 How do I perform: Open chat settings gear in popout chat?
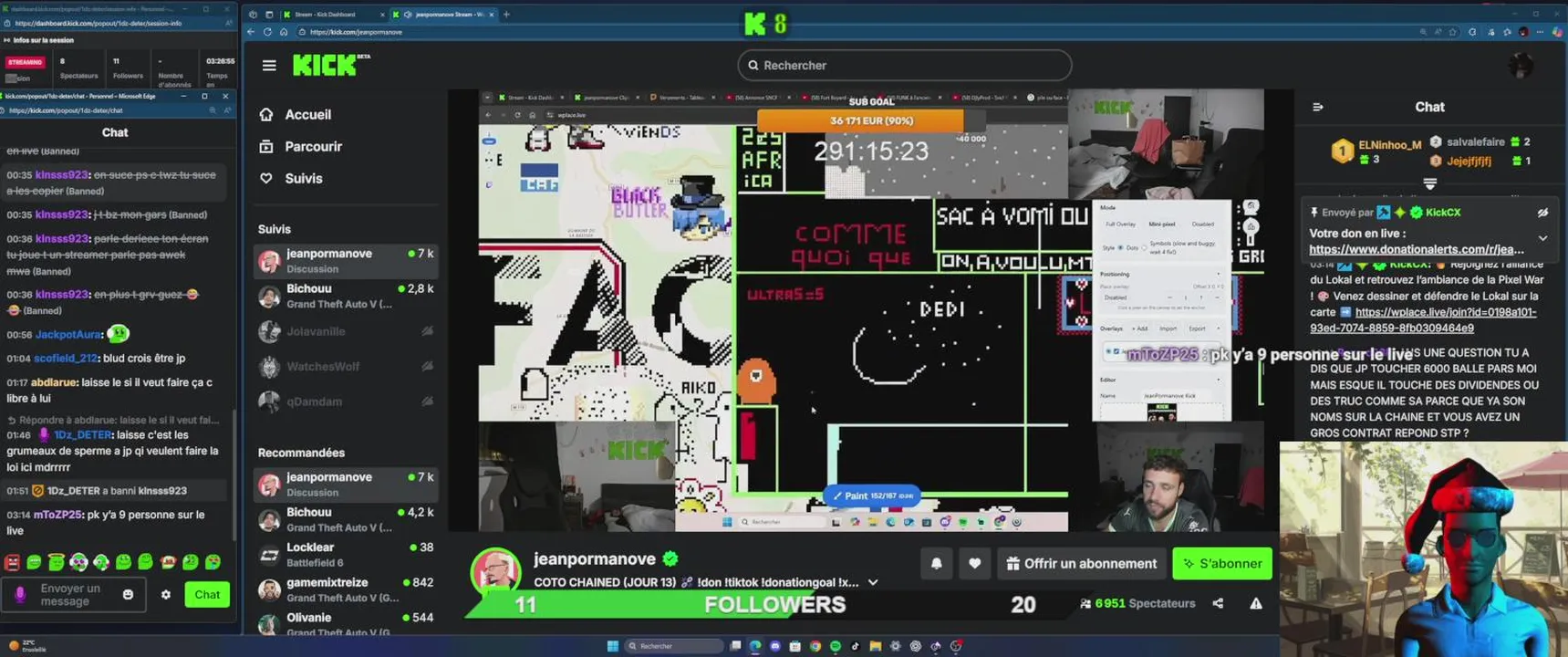[165, 595]
